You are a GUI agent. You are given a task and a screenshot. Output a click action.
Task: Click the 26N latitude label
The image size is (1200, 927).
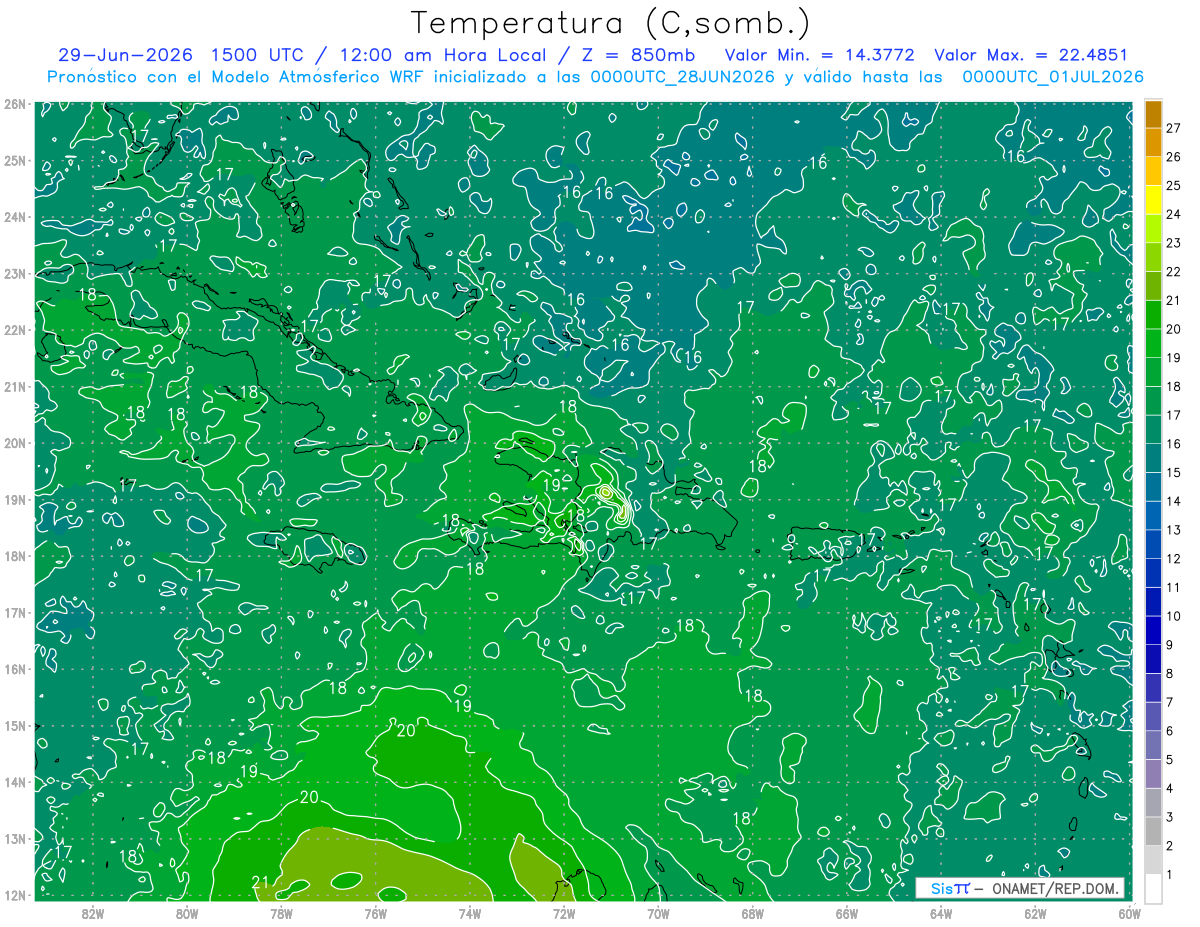point(15,104)
